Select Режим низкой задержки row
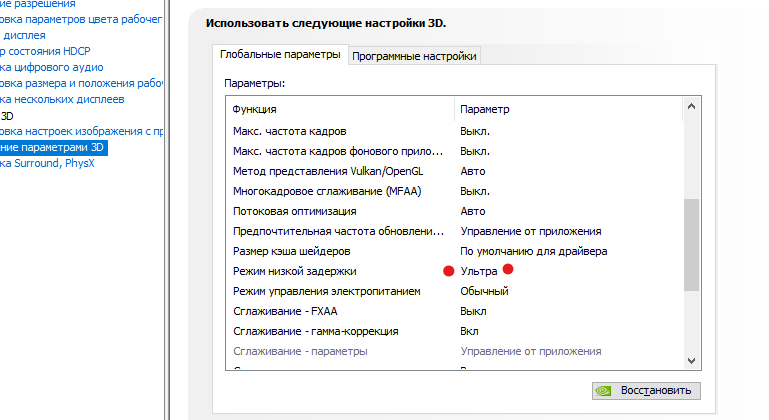The width and height of the screenshot is (769, 420). click(x=454, y=271)
